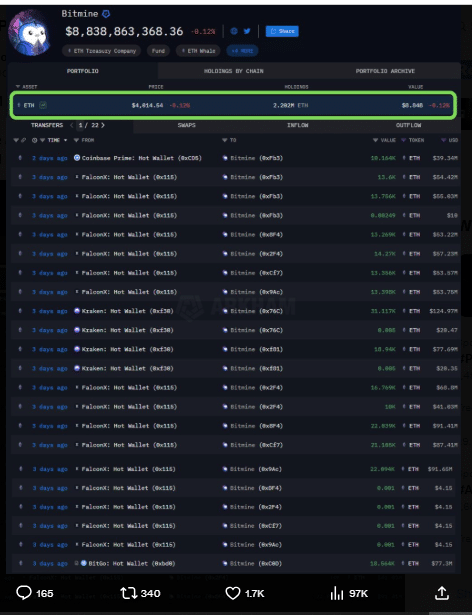
Task: Go to next transfers page arrow
Action: click(103, 125)
